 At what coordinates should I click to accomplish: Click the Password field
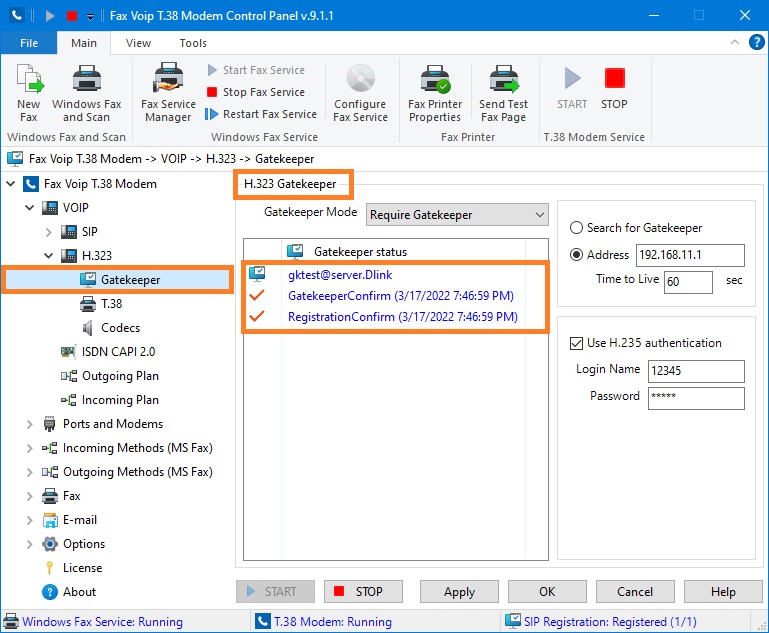(x=696, y=398)
